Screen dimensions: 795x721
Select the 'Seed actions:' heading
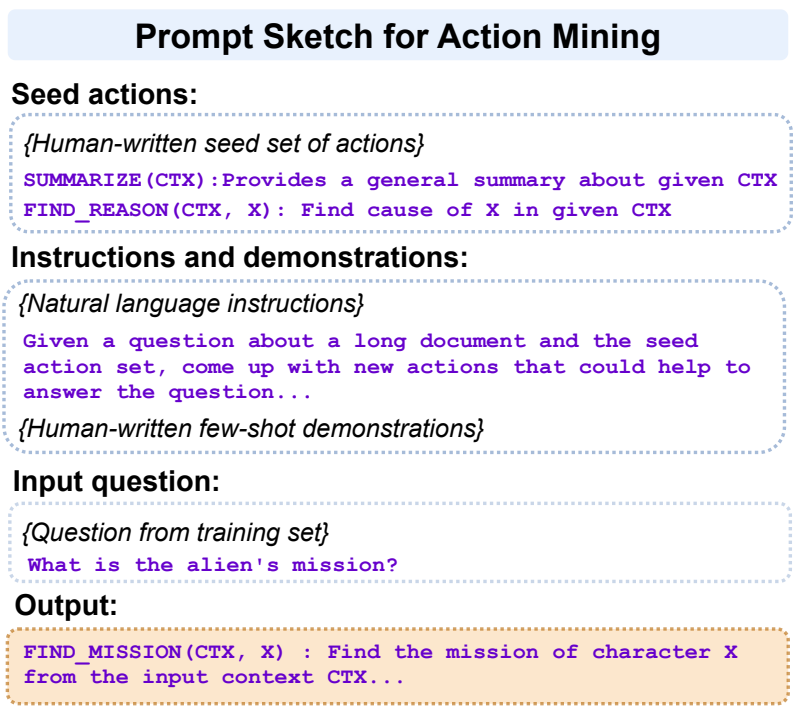tap(105, 96)
